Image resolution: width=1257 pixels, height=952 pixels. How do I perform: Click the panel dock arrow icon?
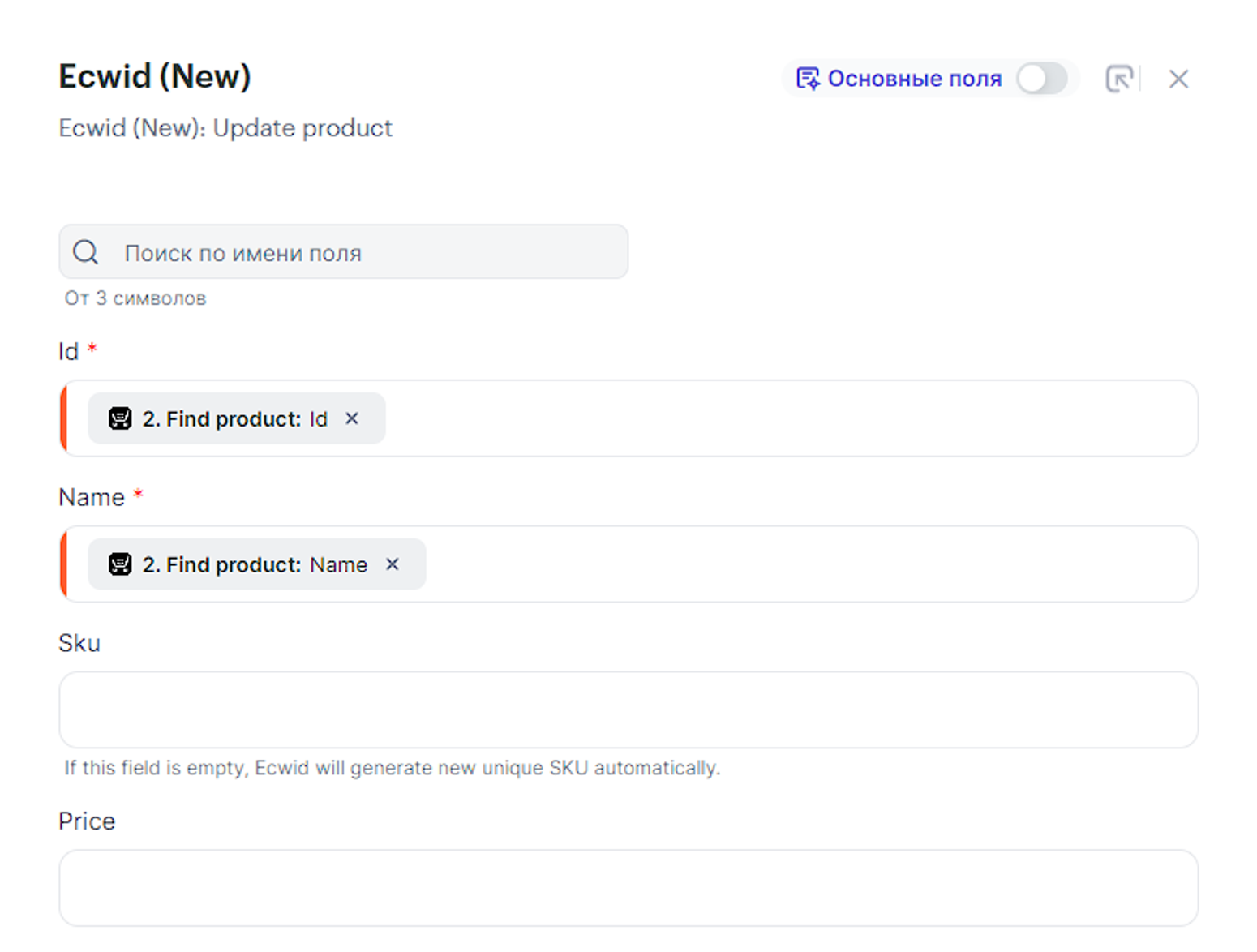tap(1119, 79)
